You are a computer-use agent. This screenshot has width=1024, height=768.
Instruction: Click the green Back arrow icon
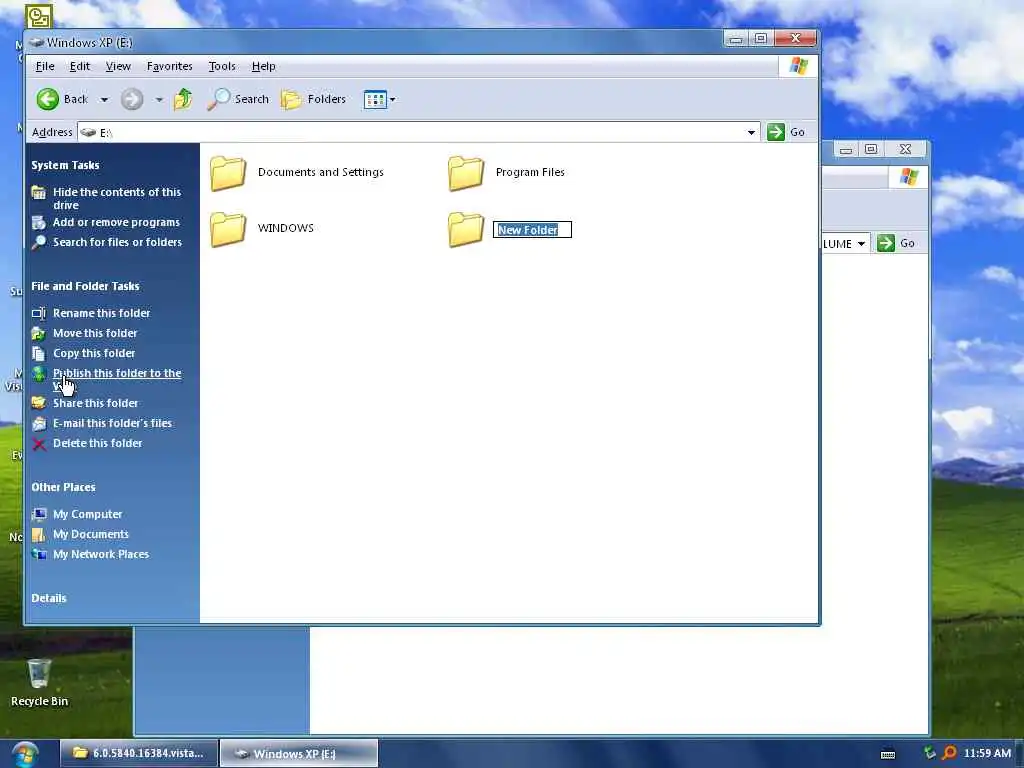(x=47, y=99)
